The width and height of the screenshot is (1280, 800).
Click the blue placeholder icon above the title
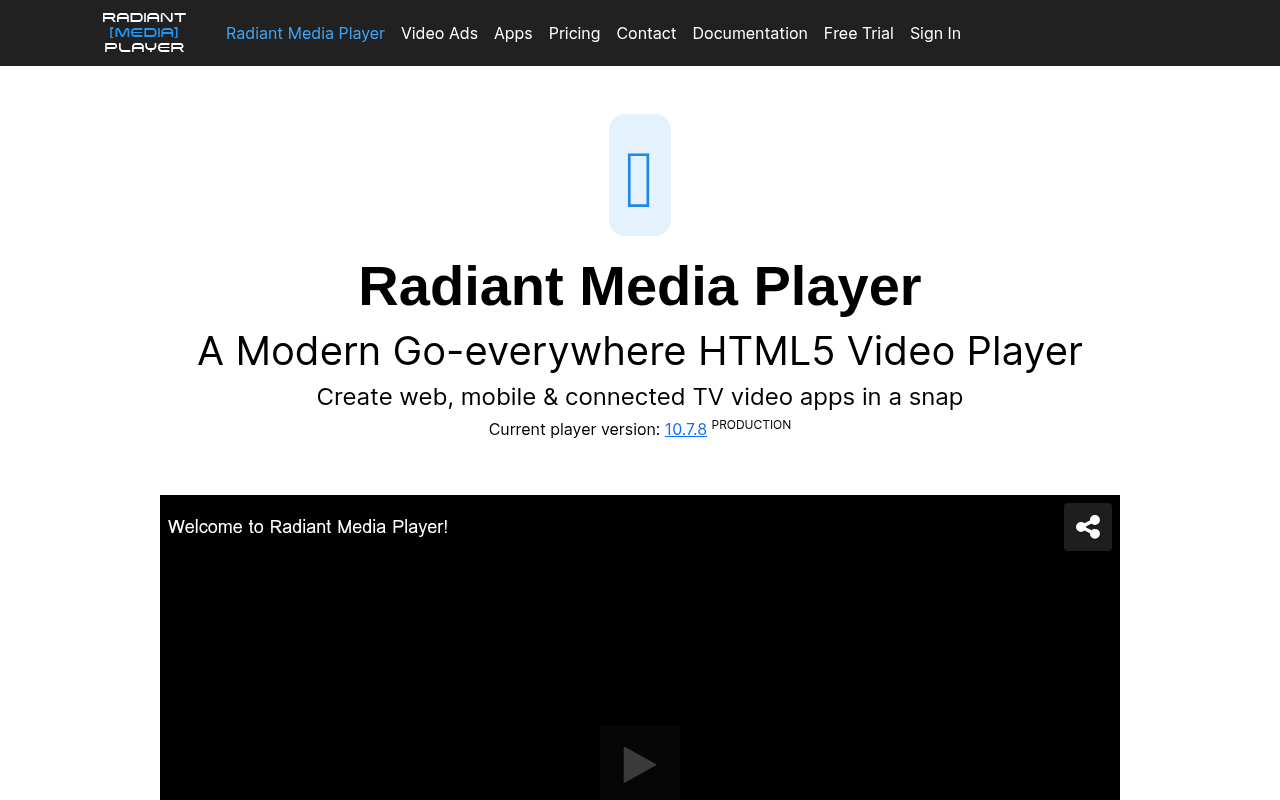tap(640, 175)
